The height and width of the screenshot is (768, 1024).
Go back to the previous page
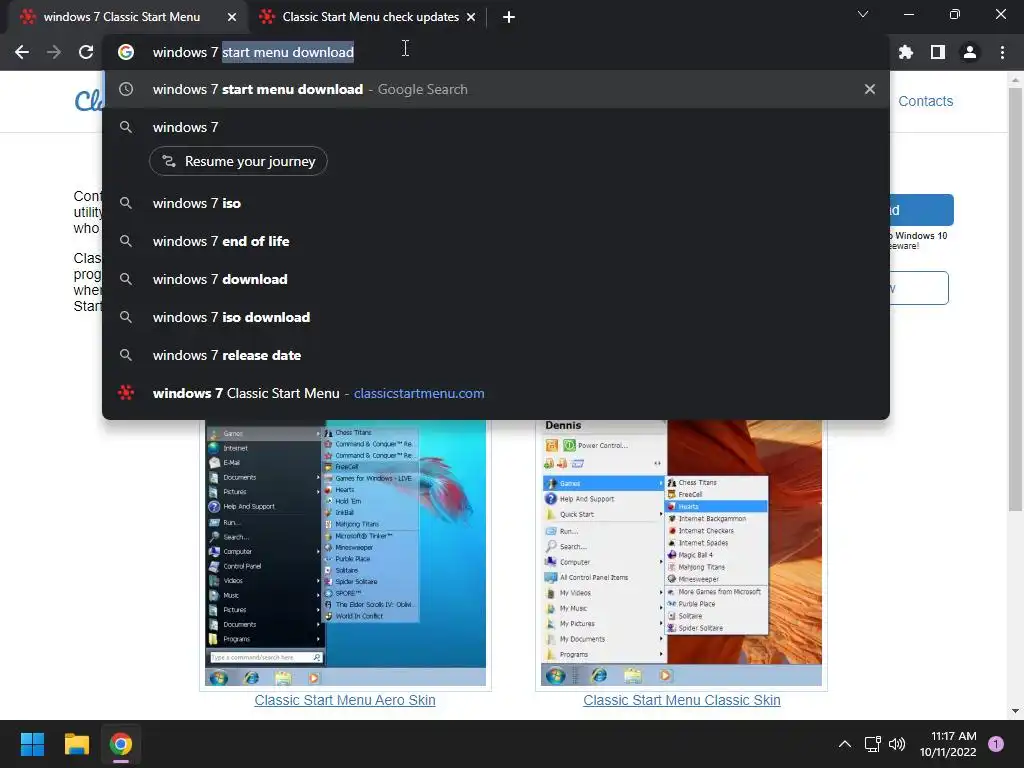22,52
